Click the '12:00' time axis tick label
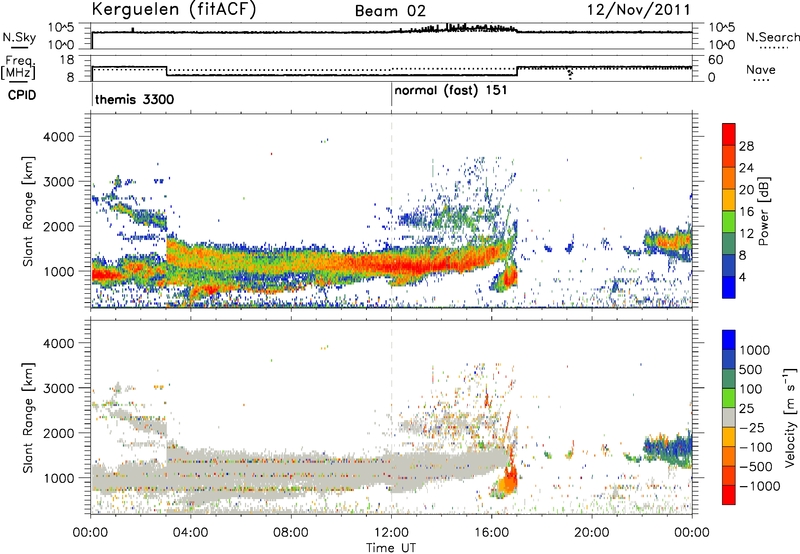Screen dimensions: 800x554 point(391,533)
